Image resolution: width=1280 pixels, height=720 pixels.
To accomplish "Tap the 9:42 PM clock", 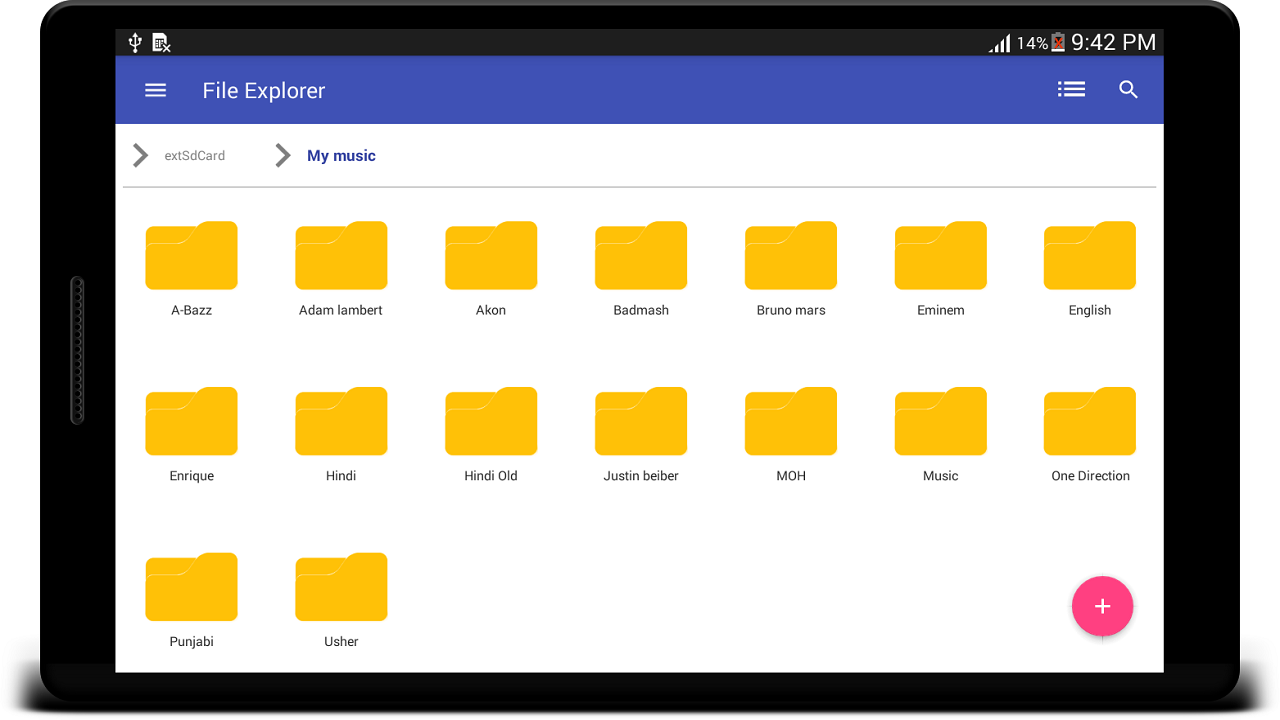I will click(1113, 42).
